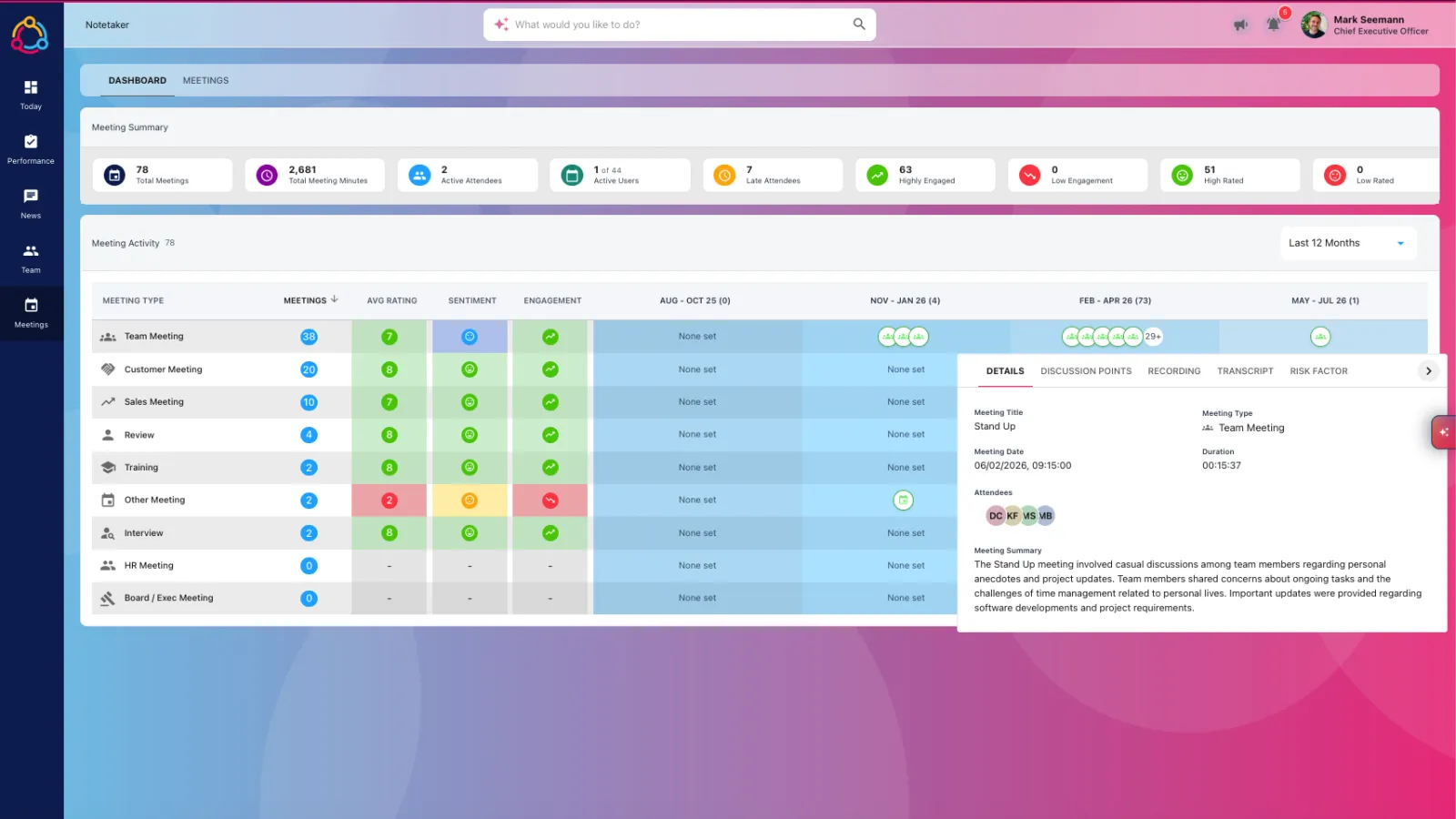Click the Late Attendees clock icon
This screenshot has height=819, width=1456.
tap(724, 175)
